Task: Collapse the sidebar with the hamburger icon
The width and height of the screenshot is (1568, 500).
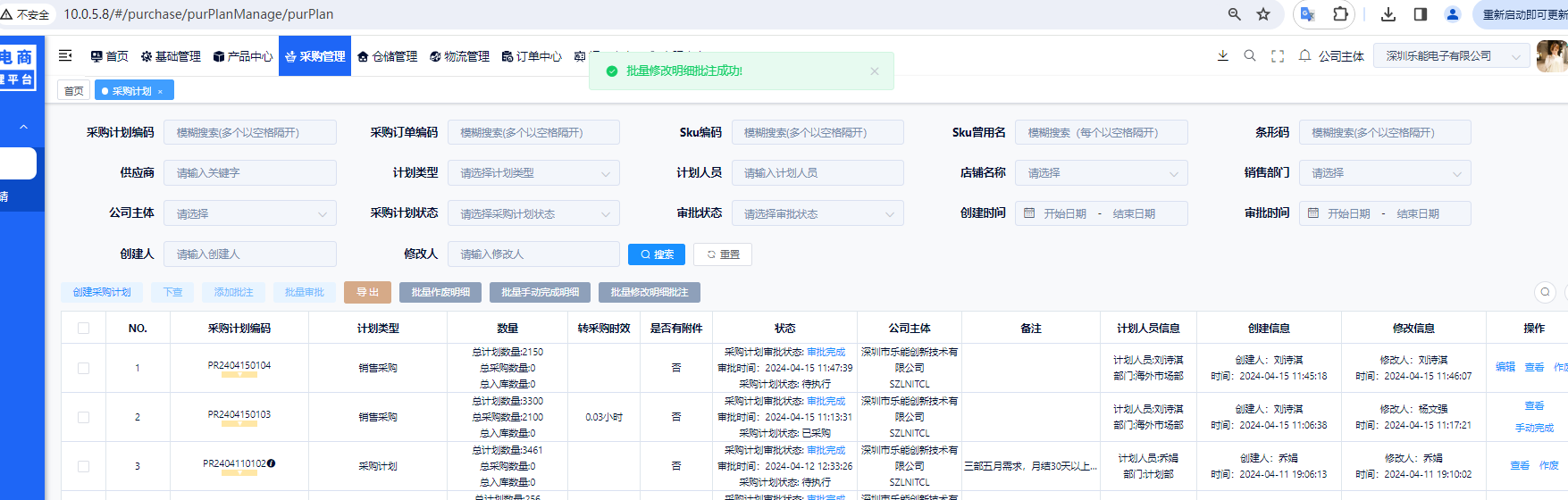Action: click(x=65, y=55)
